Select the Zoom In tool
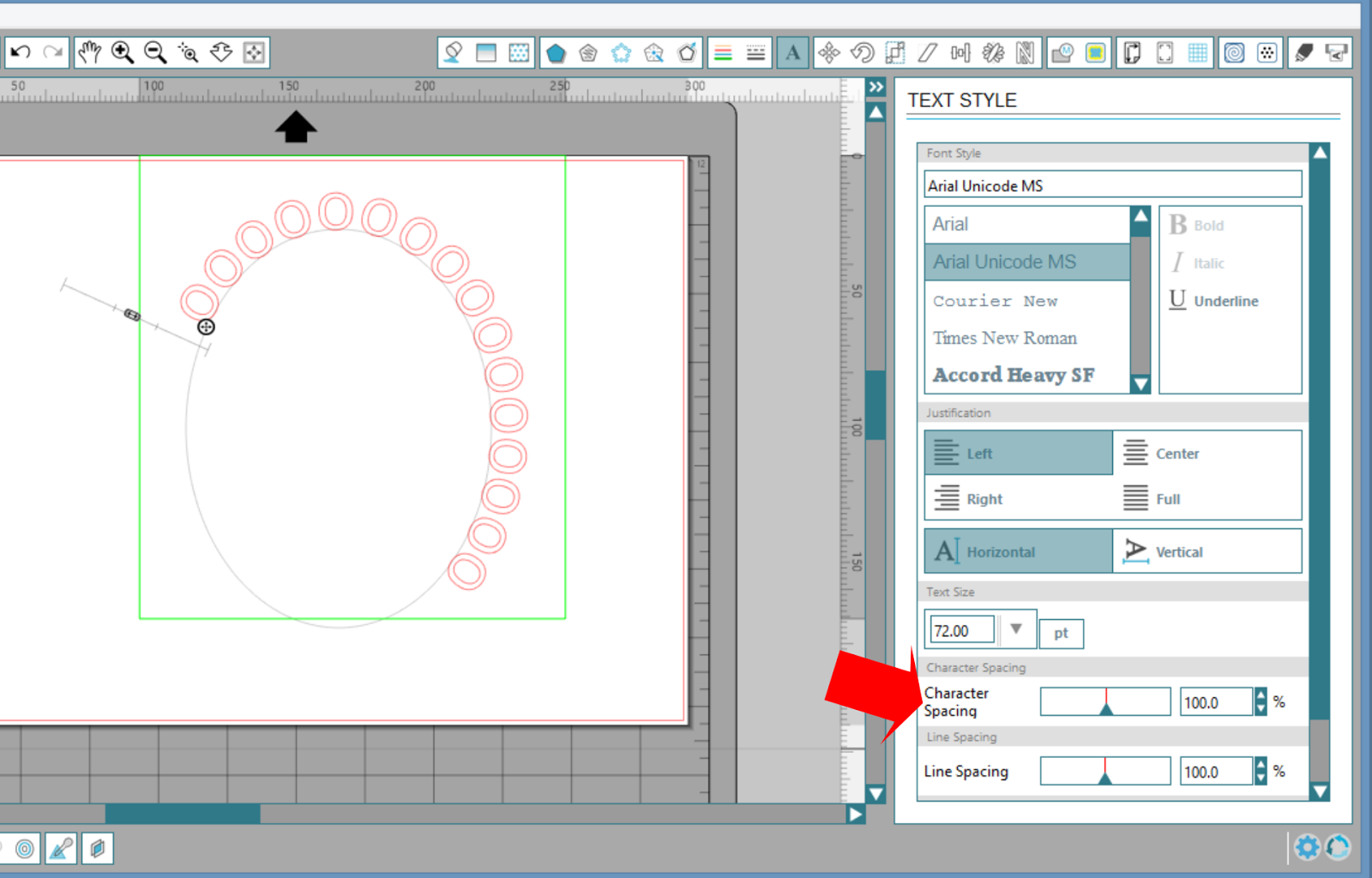The image size is (1372, 878). click(122, 52)
